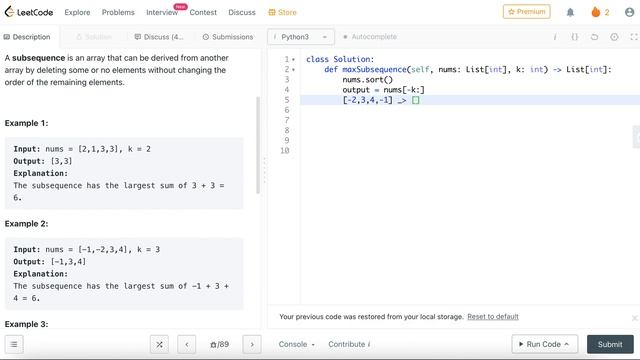The width and height of the screenshot is (640, 360).
Task: Click the description panel scrollbar
Action: tap(258, 145)
